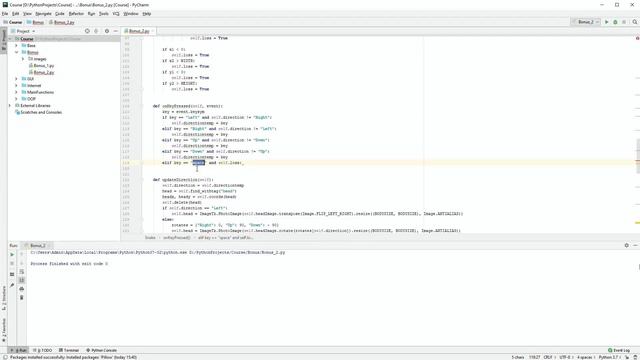
Task: Expand the Base folder
Action: pyautogui.click(x=16, y=46)
